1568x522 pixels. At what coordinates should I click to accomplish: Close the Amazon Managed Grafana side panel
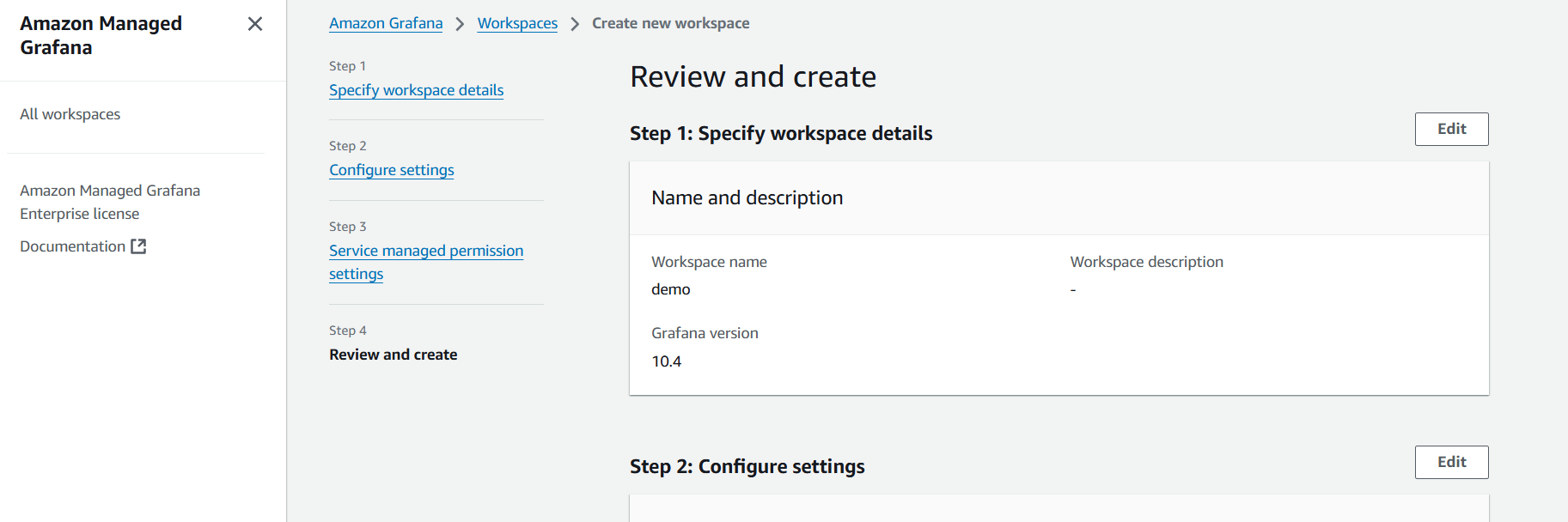pos(255,24)
